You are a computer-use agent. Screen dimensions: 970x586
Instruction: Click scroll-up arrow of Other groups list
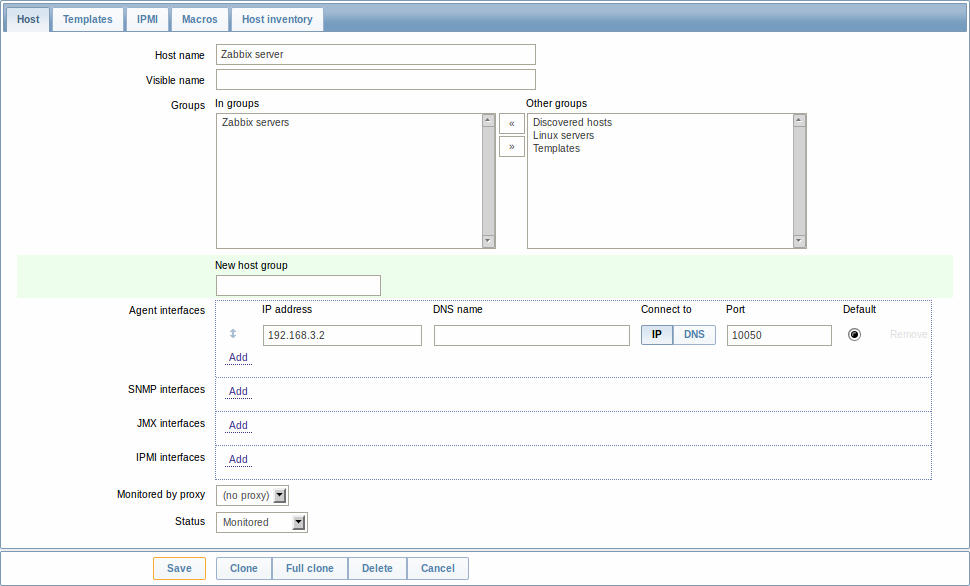[x=799, y=120]
